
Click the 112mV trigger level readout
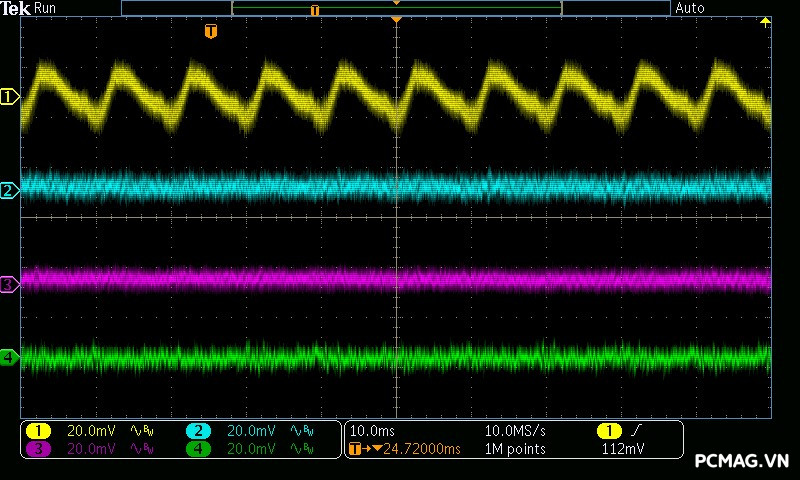tap(622, 449)
